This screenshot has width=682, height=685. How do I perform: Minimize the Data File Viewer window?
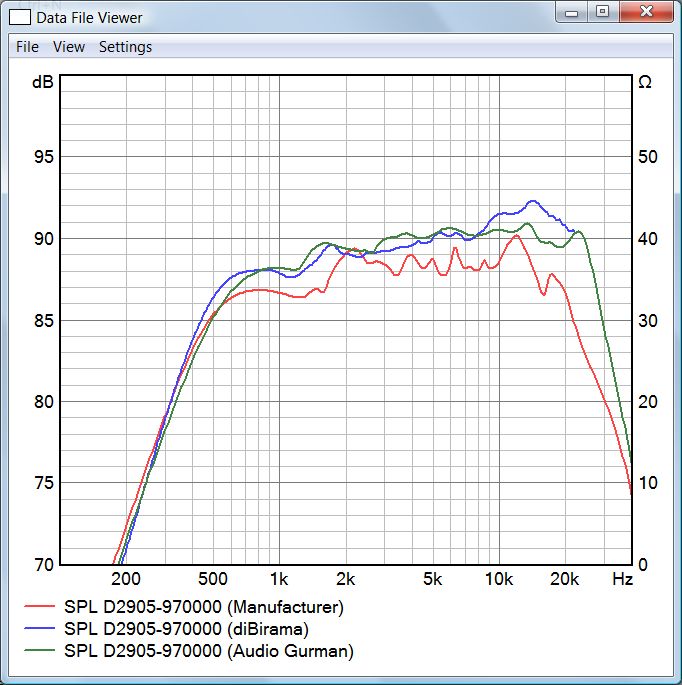point(571,12)
